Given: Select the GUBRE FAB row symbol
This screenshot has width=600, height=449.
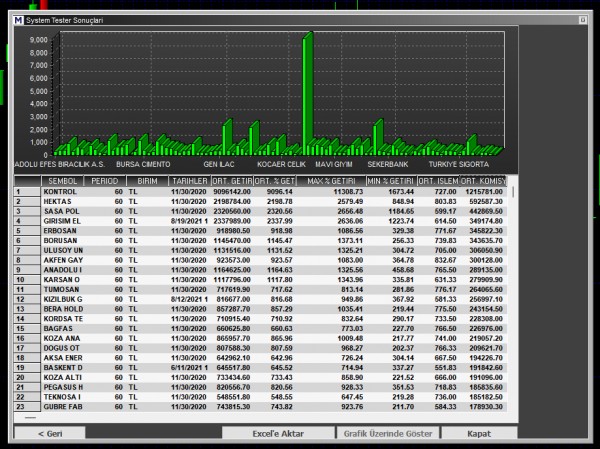Looking at the screenshot, I should [63, 407].
